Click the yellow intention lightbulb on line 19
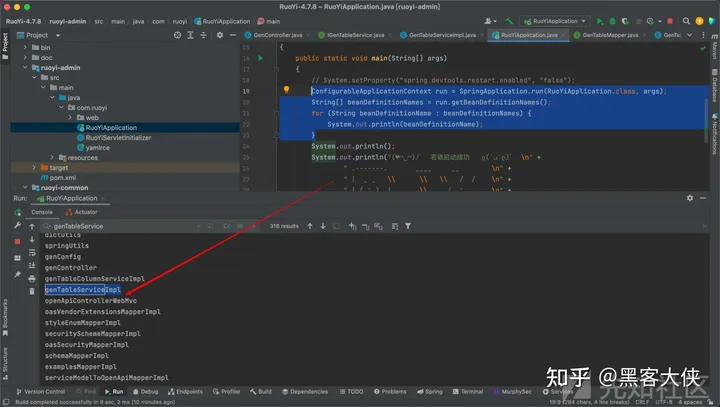This screenshot has width=720, height=407. (286, 90)
